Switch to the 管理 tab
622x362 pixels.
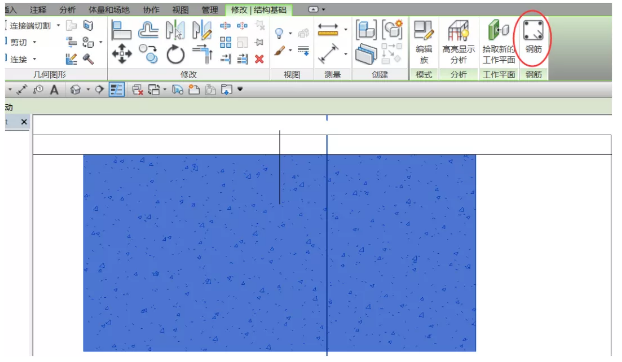tap(209, 10)
